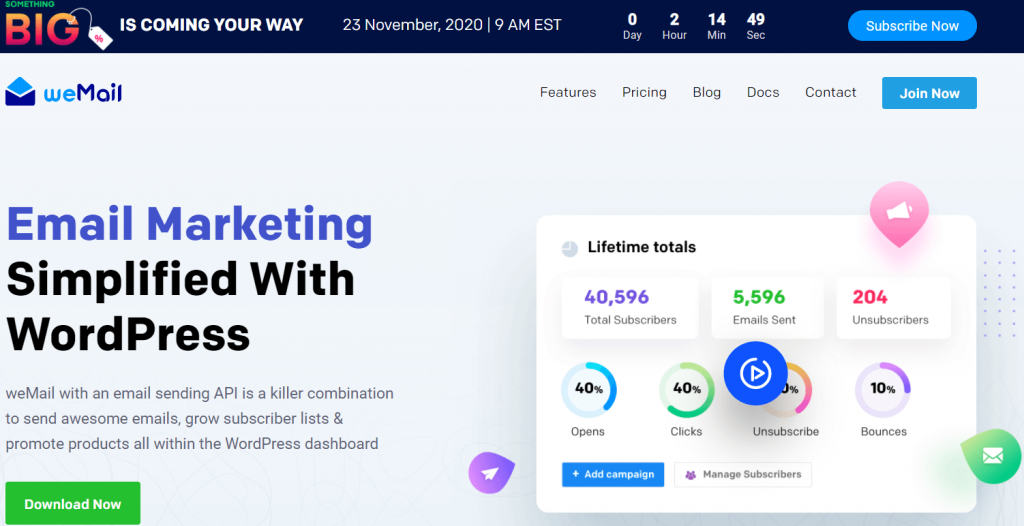The height and width of the screenshot is (526, 1024).
Task: Click the 204 Unsubscribers card
Action: (893, 307)
